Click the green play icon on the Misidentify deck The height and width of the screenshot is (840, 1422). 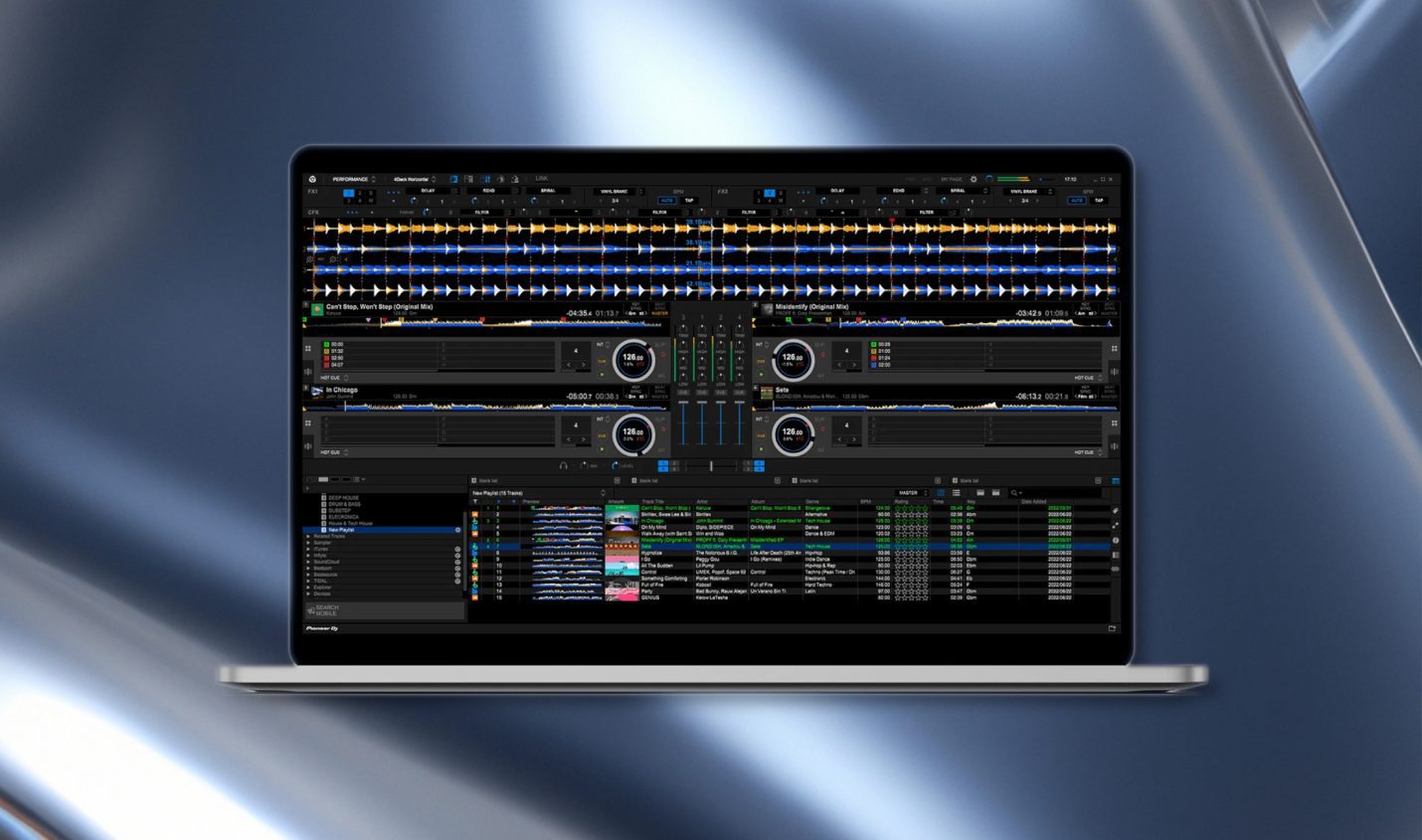pyautogui.click(x=761, y=373)
